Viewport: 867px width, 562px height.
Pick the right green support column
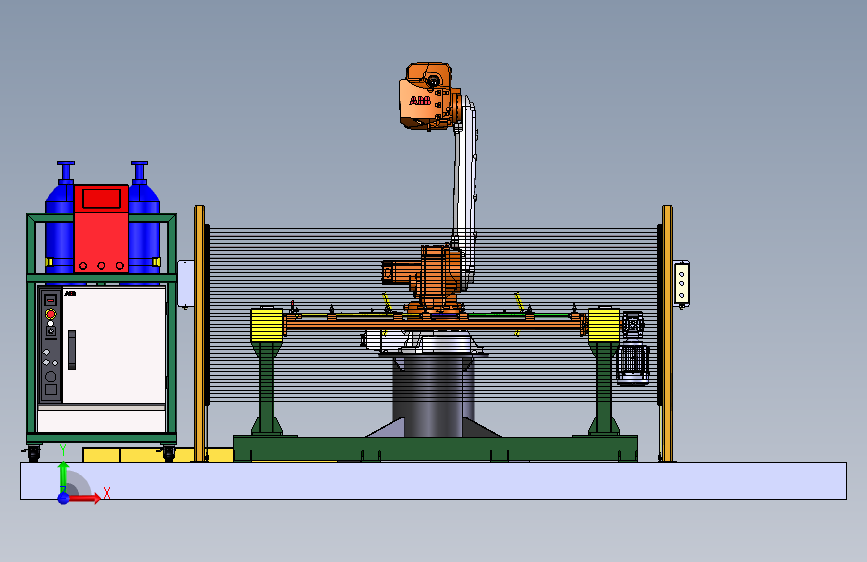pyautogui.click(x=604, y=388)
